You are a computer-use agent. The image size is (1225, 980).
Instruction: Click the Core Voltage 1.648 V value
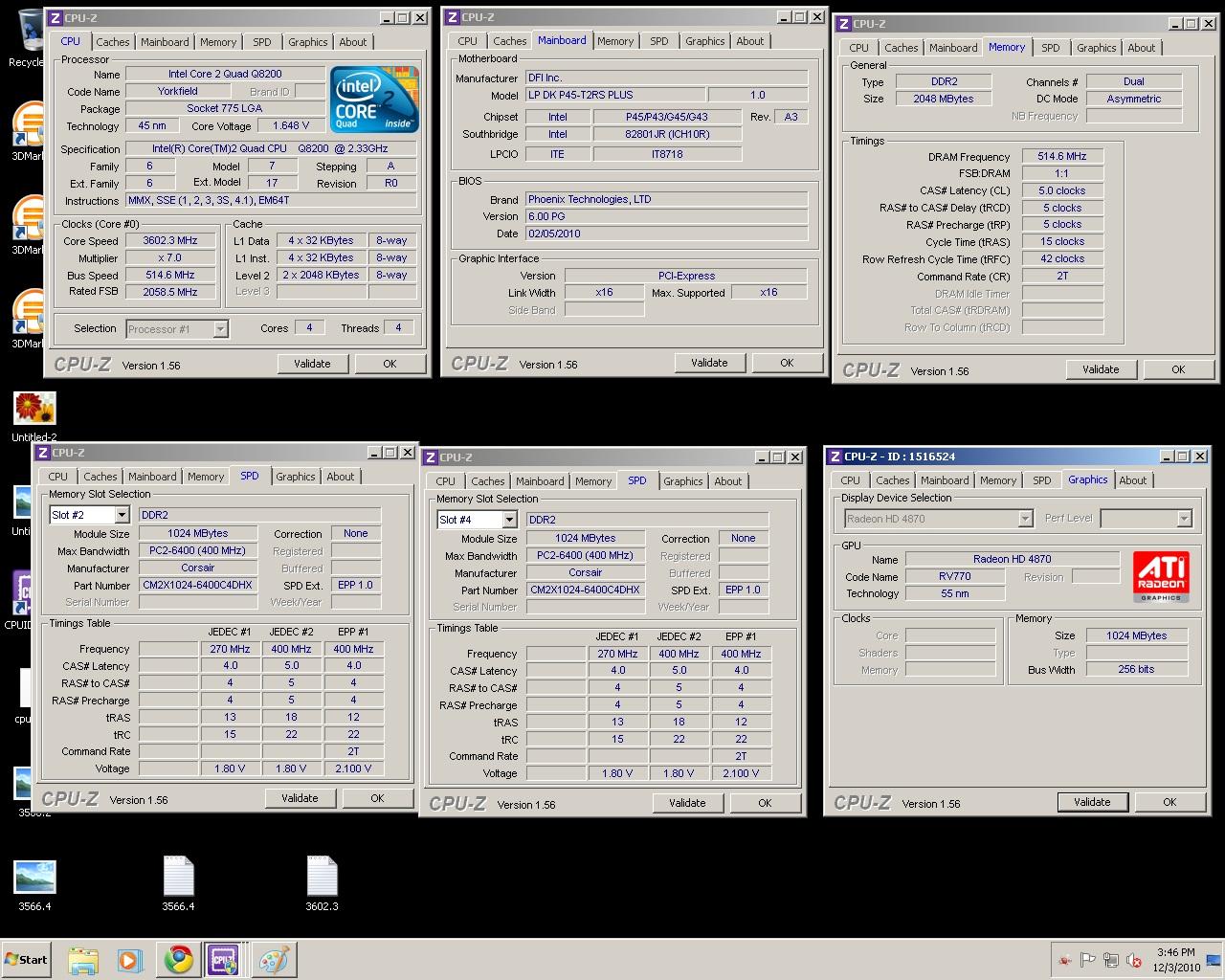(x=291, y=125)
